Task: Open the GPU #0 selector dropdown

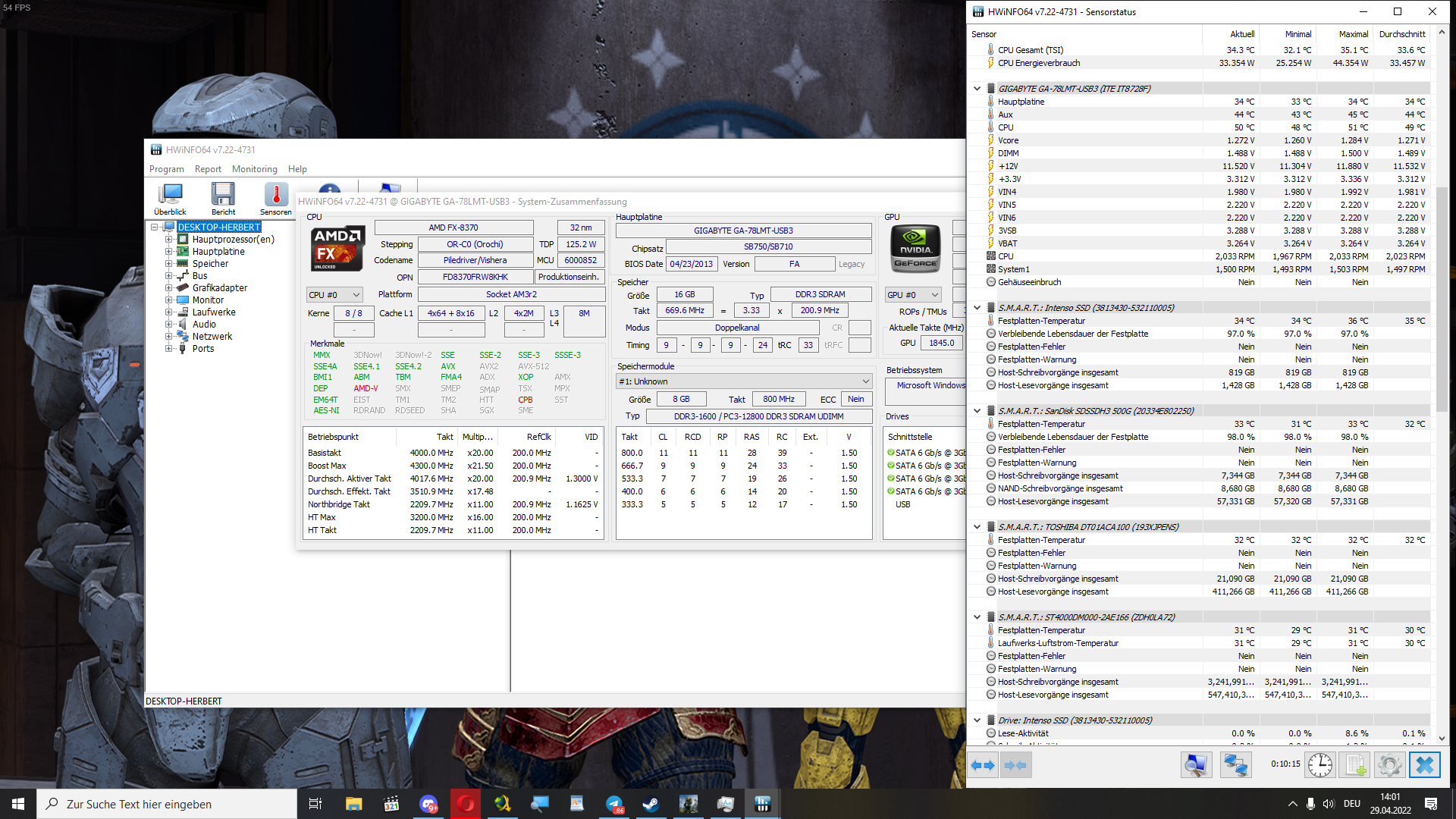Action: click(913, 295)
